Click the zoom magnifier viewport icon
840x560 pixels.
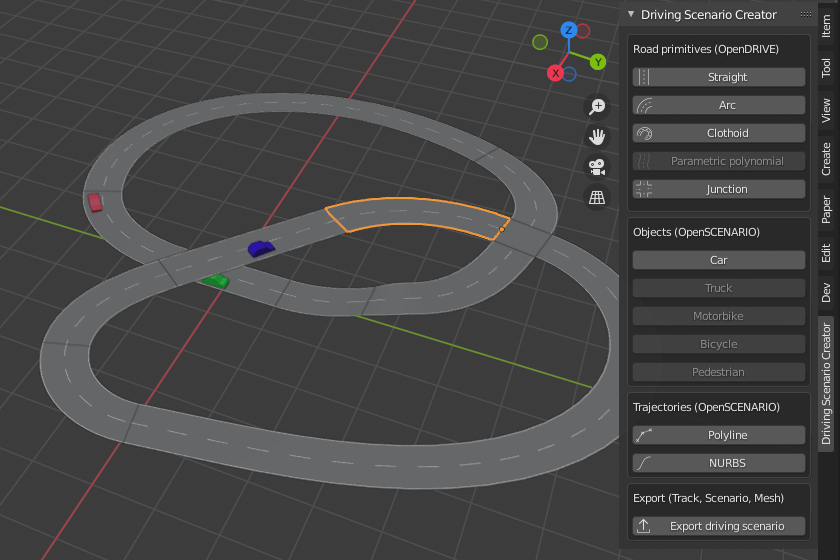click(597, 107)
